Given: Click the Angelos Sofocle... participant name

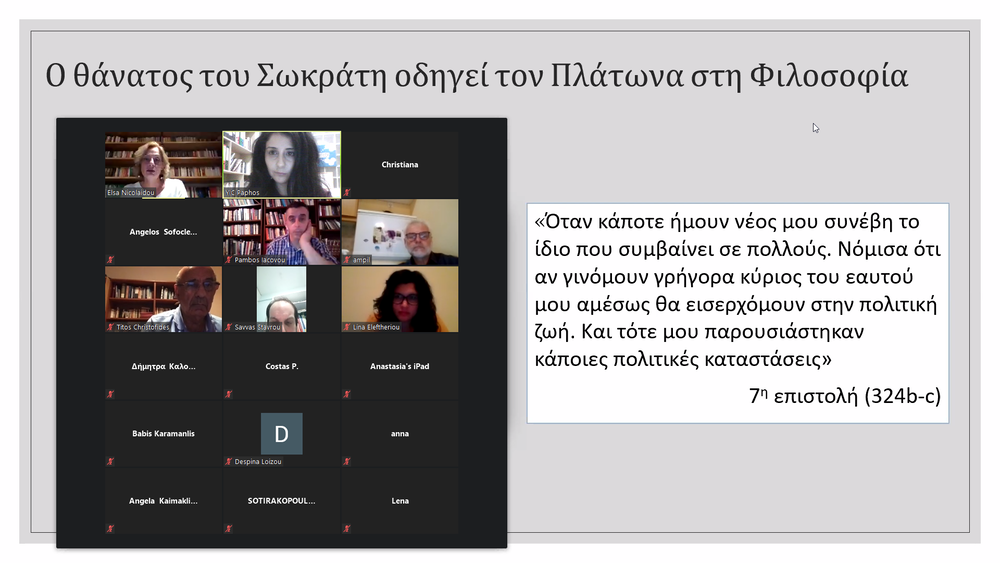Looking at the screenshot, I should coord(163,232).
